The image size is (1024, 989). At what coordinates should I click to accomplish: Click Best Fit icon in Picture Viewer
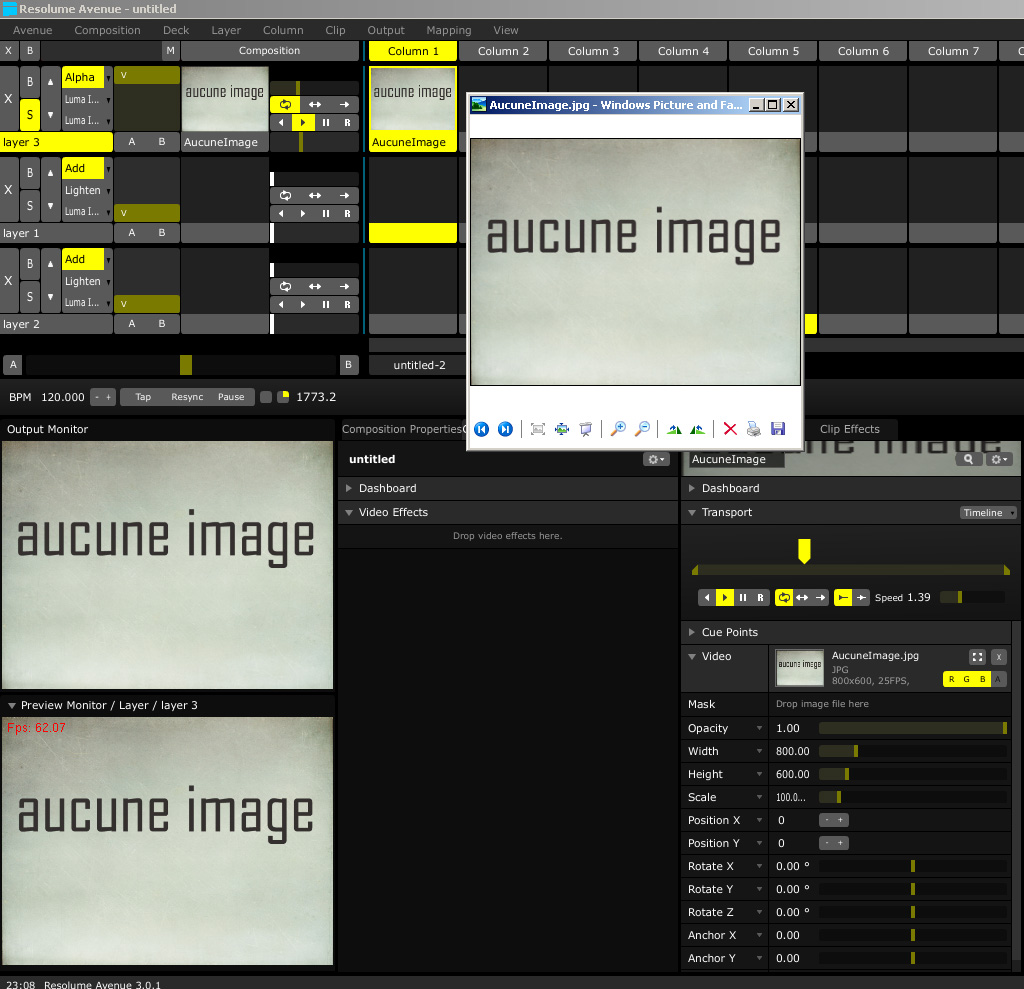pyautogui.click(x=537, y=429)
